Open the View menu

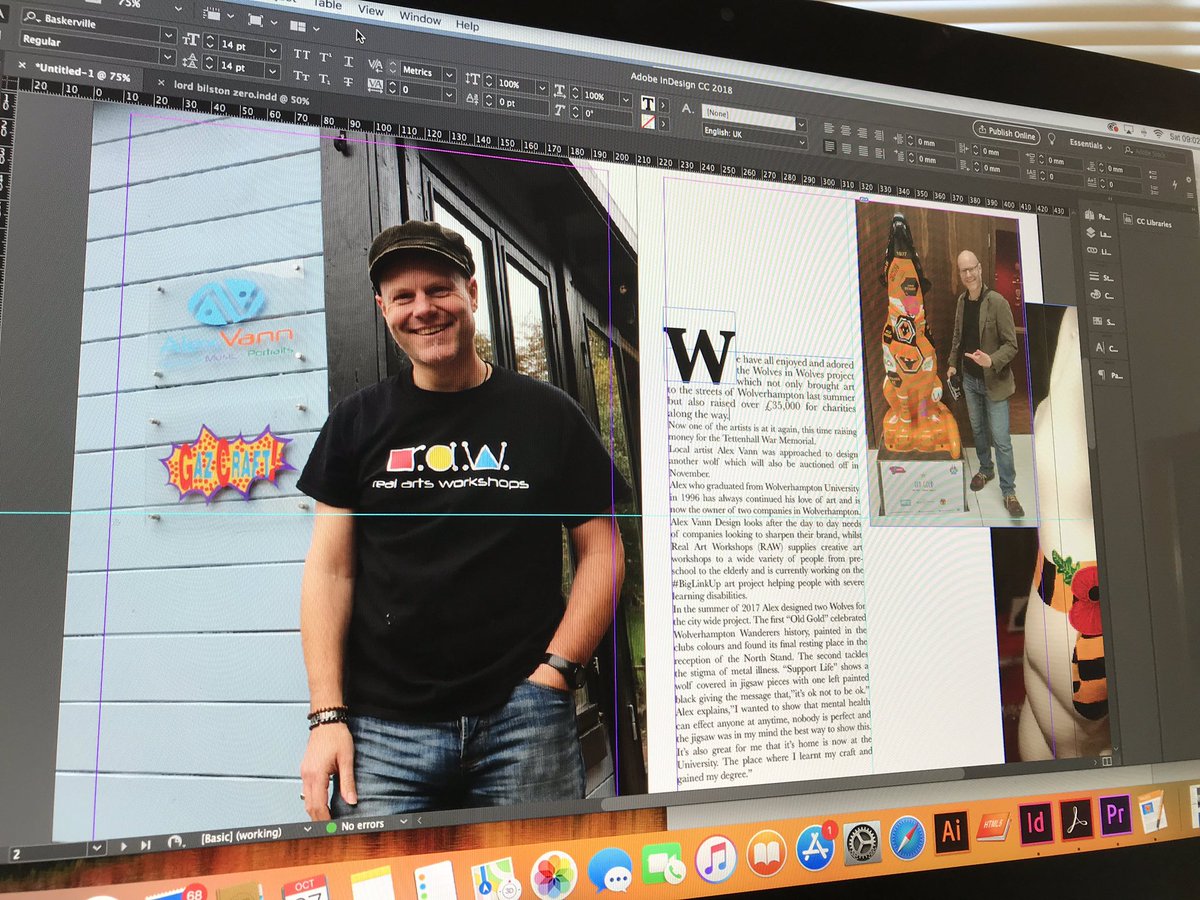click(x=371, y=10)
